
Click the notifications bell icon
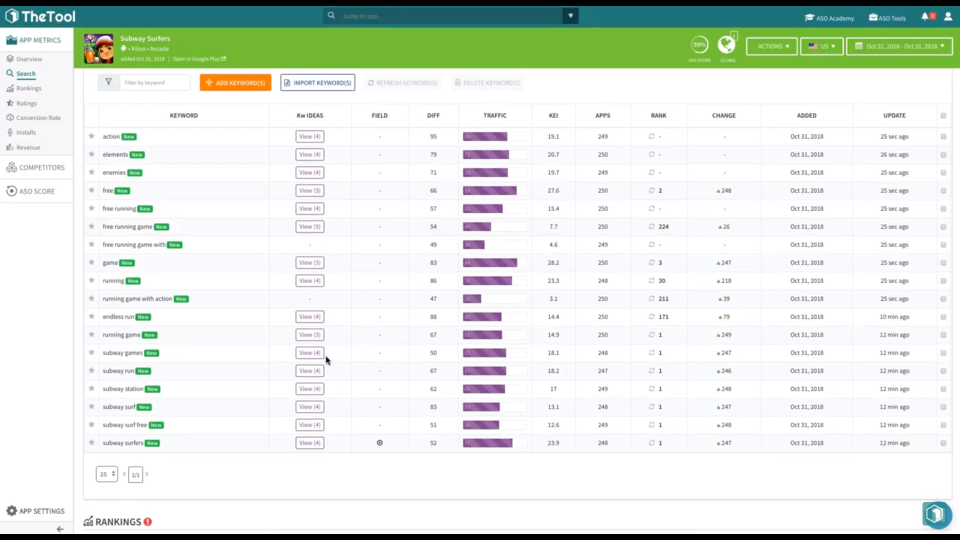(x=925, y=17)
